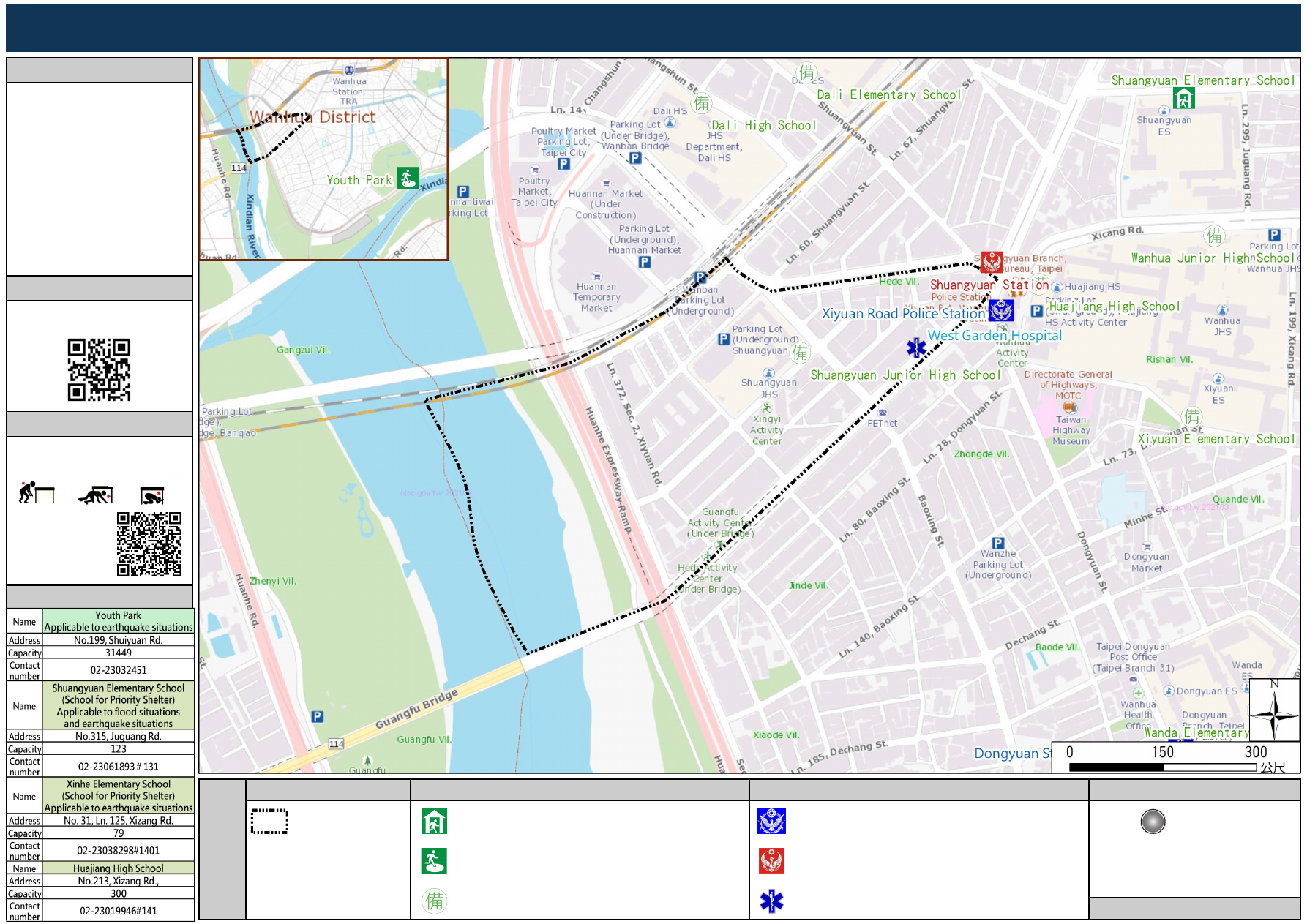
Task: Click route 114 shield on Guangfu Bridge
Action: 336,744
